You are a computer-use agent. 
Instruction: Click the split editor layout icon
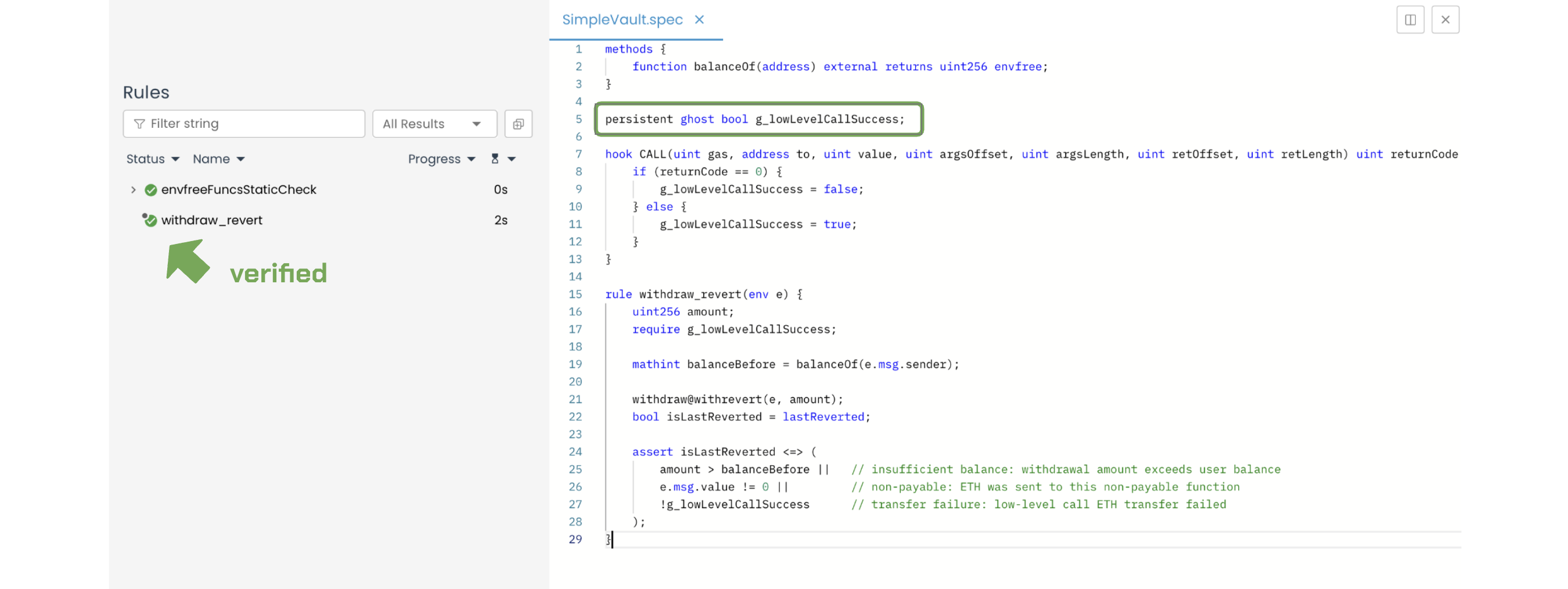coord(1409,20)
